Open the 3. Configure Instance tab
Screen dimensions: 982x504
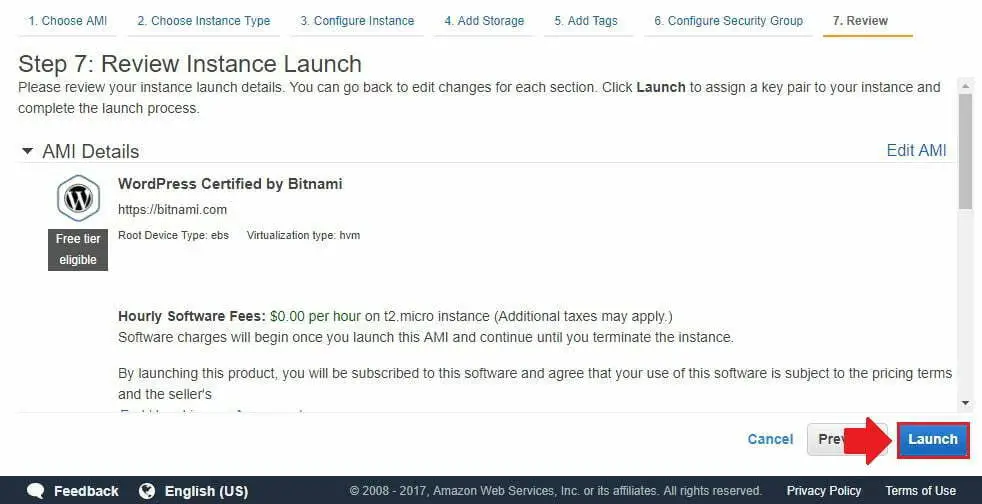[357, 21]
